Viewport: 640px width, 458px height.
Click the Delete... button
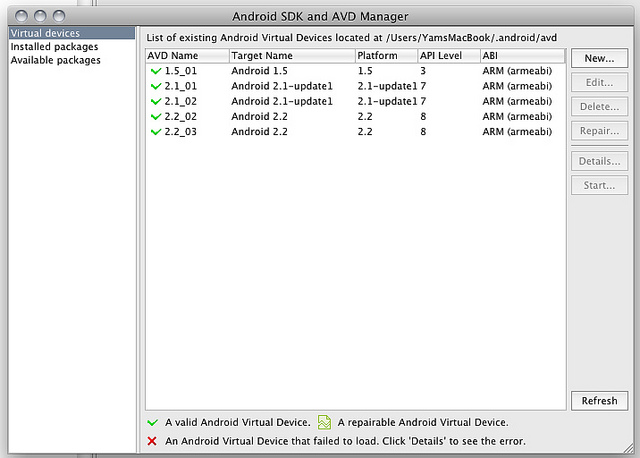599,107
